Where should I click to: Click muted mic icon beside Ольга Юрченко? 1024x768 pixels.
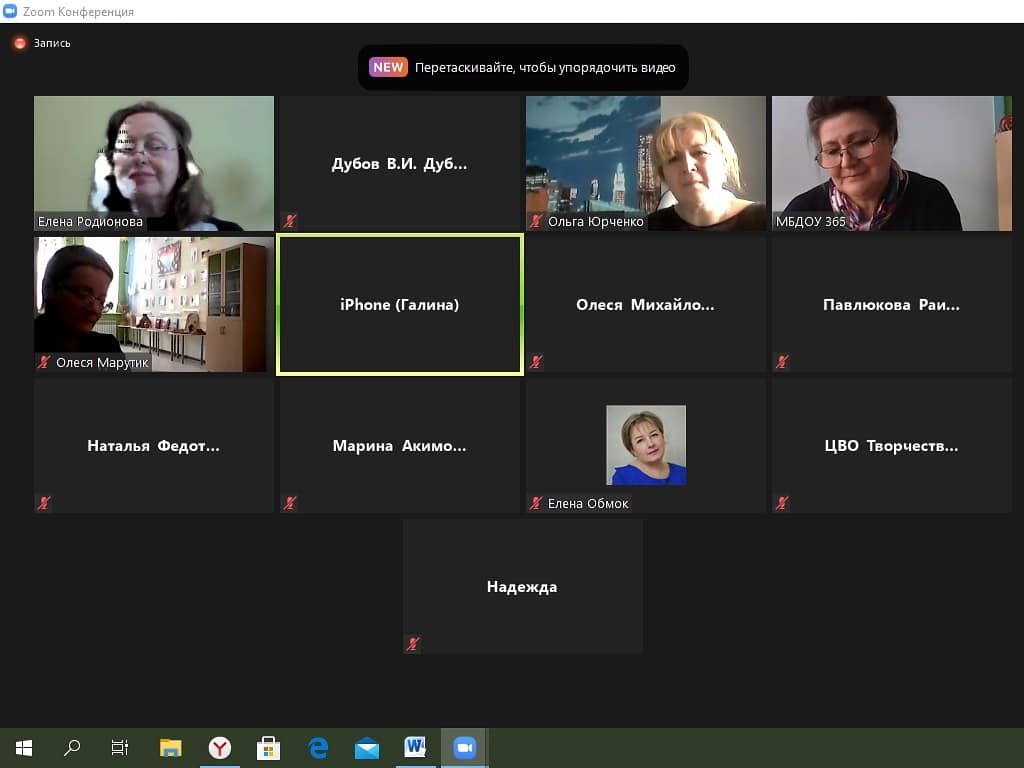point(536,221)
